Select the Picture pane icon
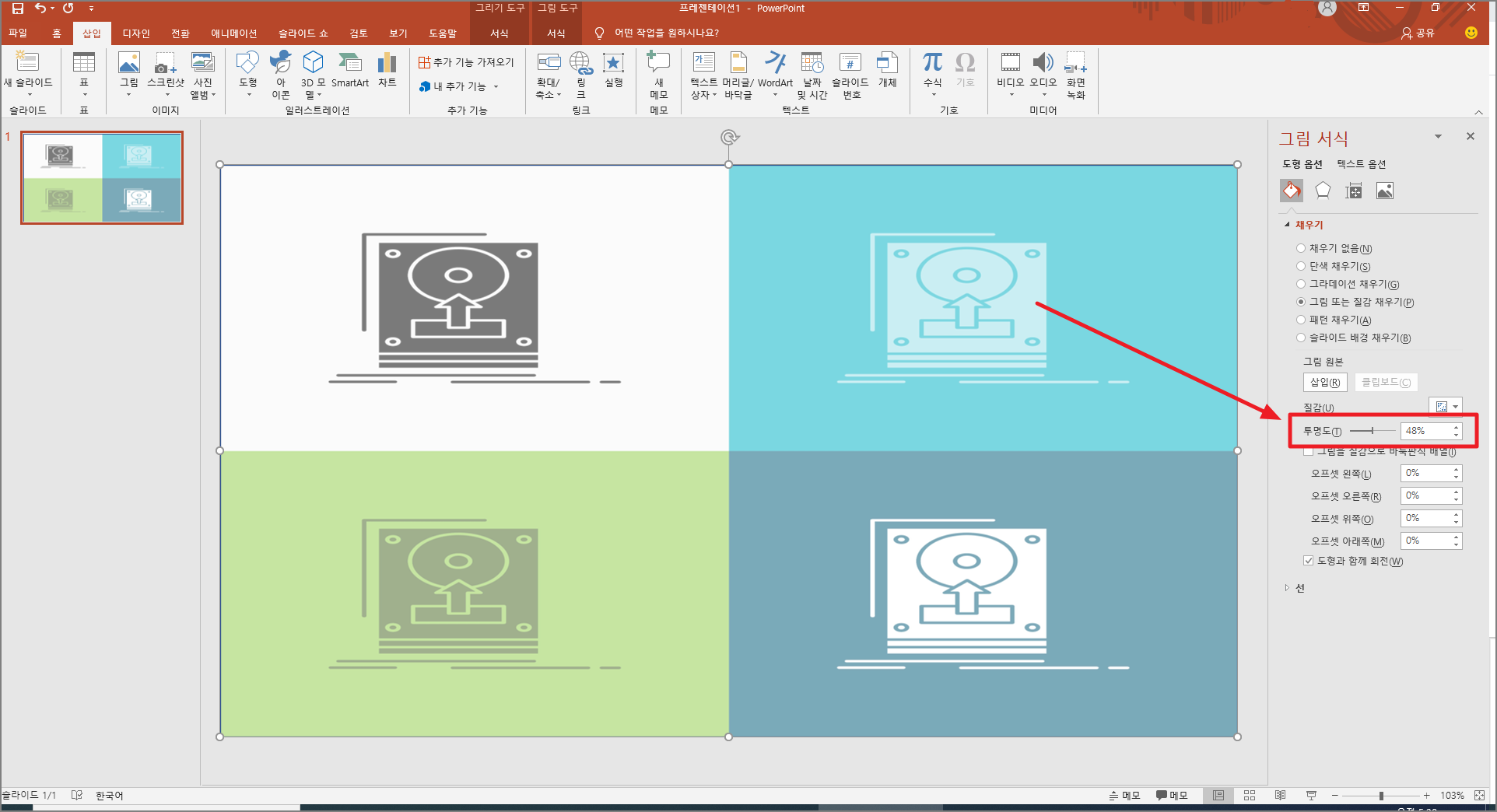This screenshot has height=812, width=1497. click(x=1385, y=191)
